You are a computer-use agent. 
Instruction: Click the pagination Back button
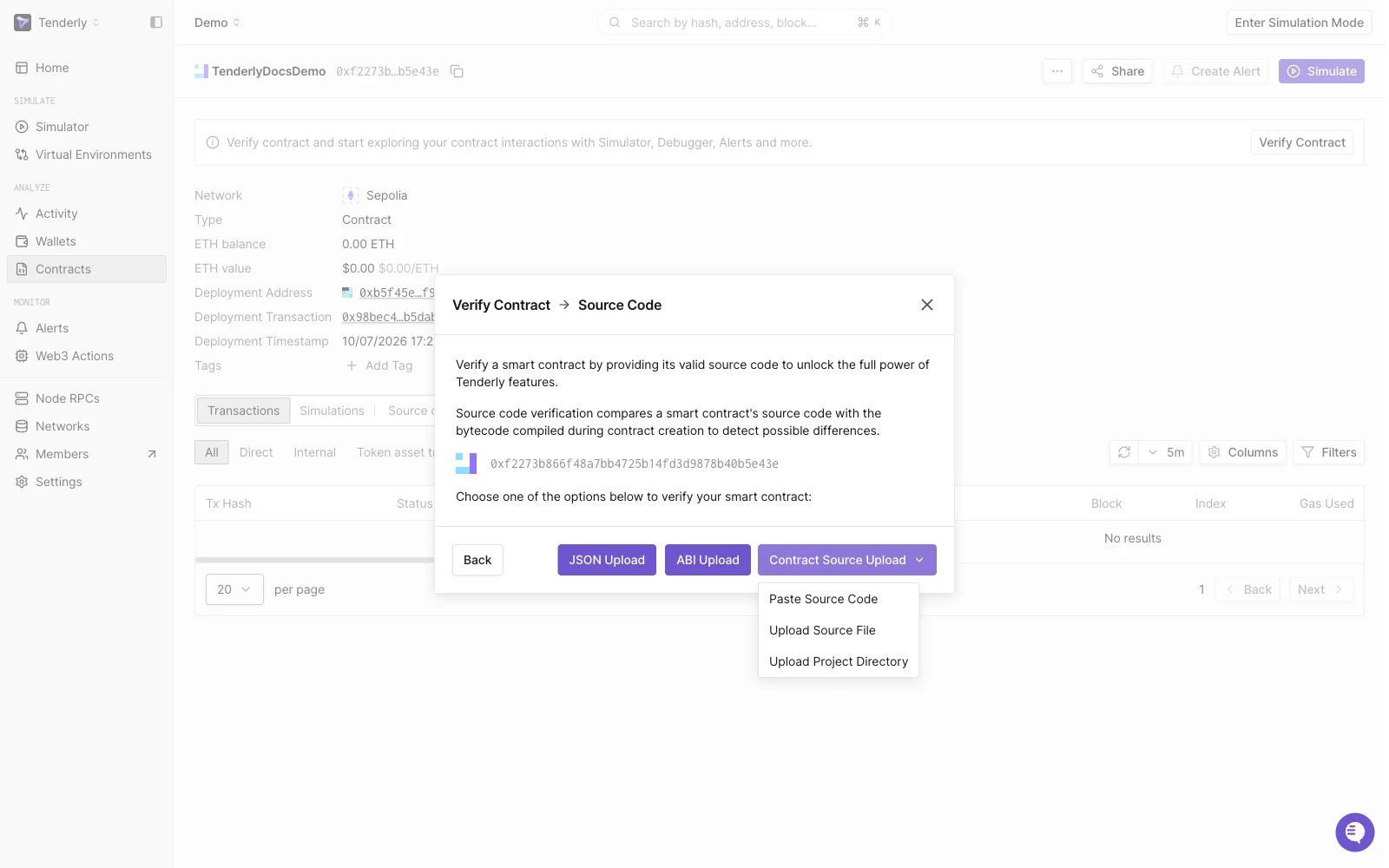[x=1248, y=589]
